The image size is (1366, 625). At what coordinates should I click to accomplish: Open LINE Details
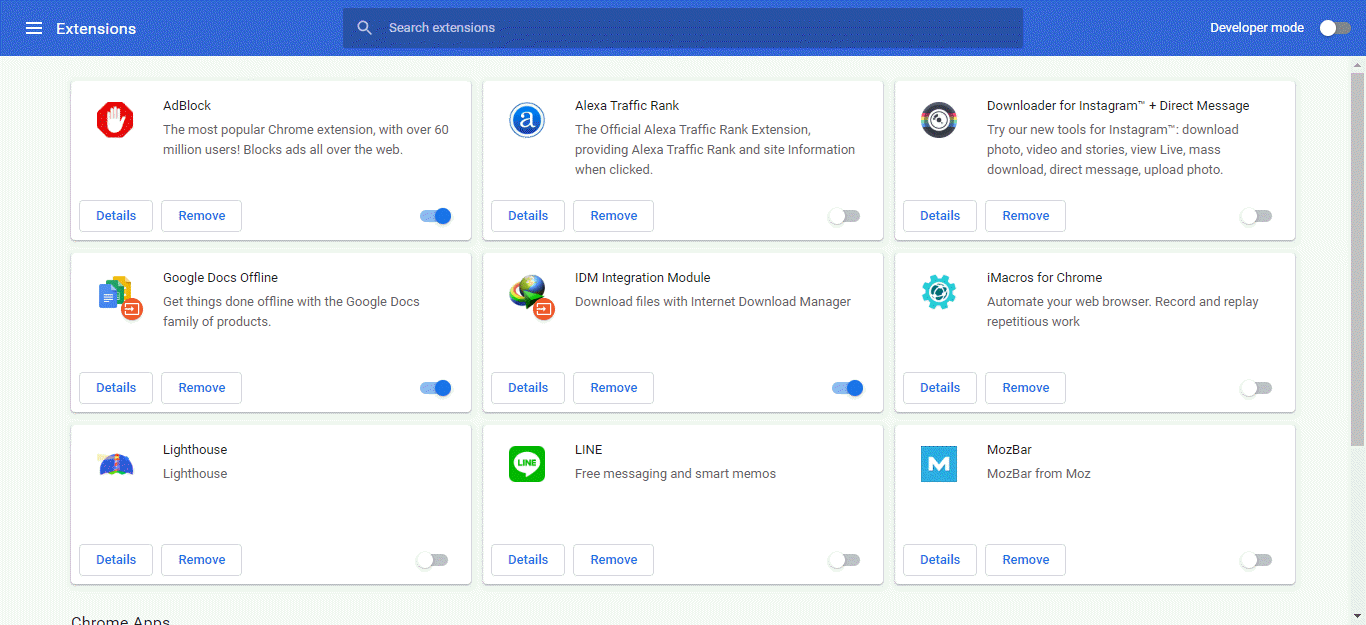528,560
